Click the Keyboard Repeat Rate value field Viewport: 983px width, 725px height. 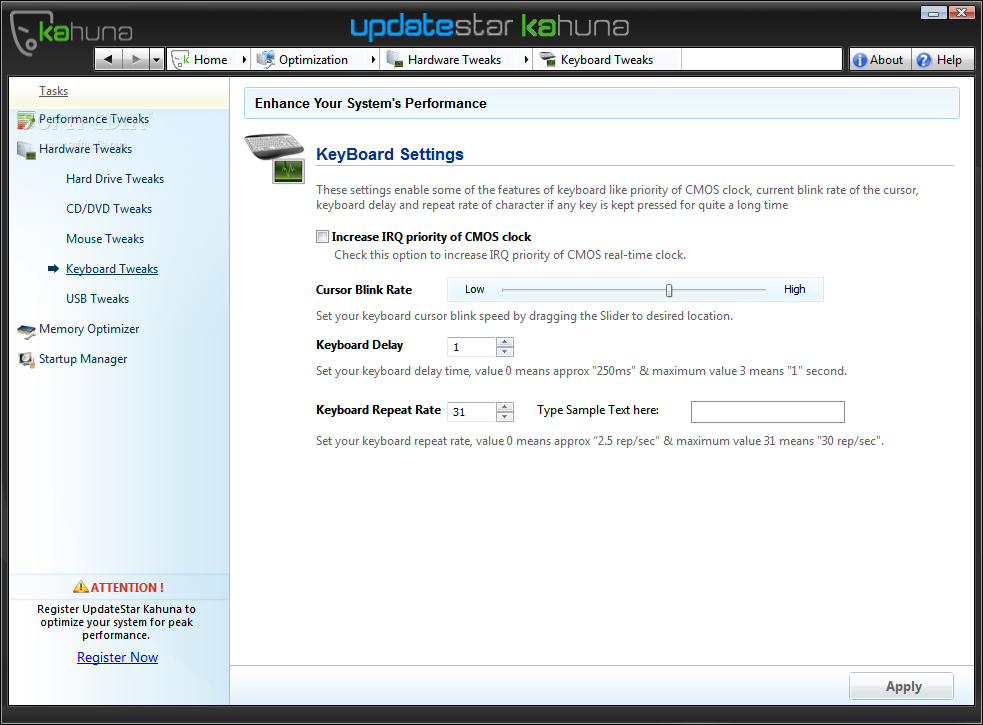tap(471, 412)
